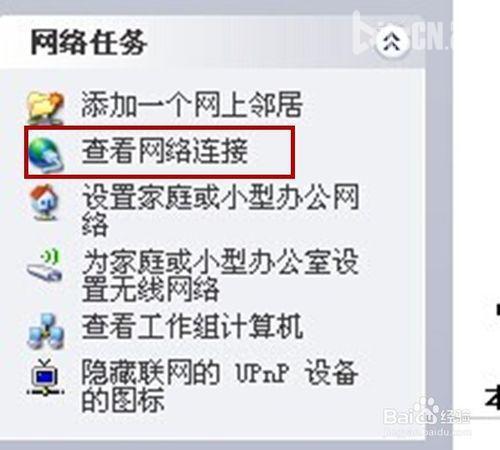Click the wrapped 的图标 second line text
The image size is (500, 450).
123,400
